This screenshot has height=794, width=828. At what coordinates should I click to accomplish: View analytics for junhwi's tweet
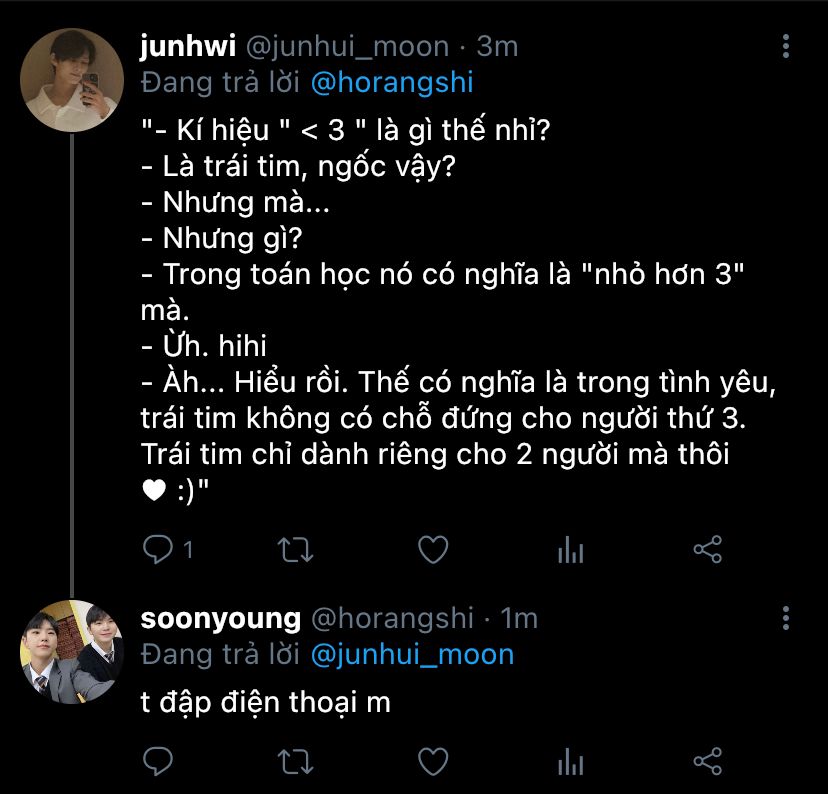pyautogui.click(x=570, y=549)
